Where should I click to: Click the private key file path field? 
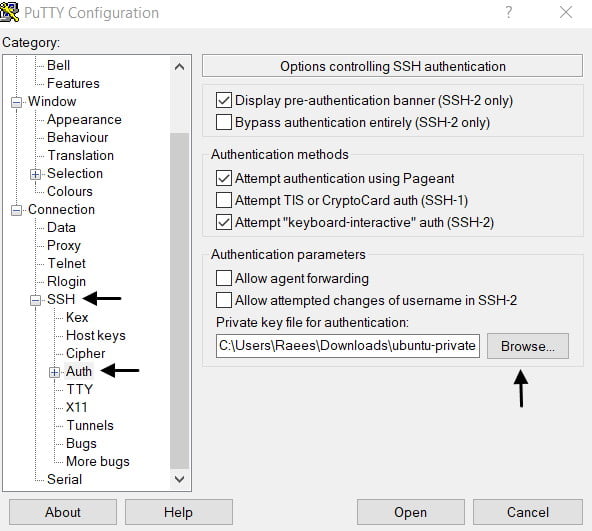pos(348,346)
